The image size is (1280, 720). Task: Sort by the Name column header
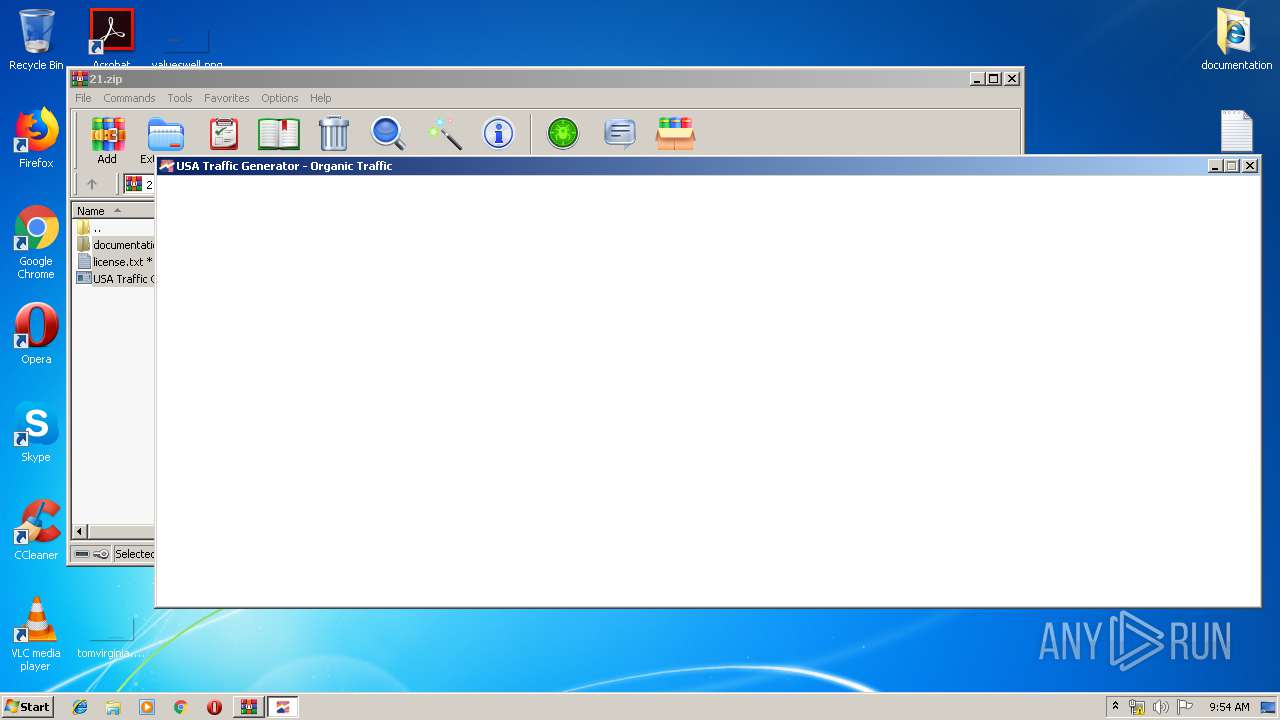pos(113,211)
